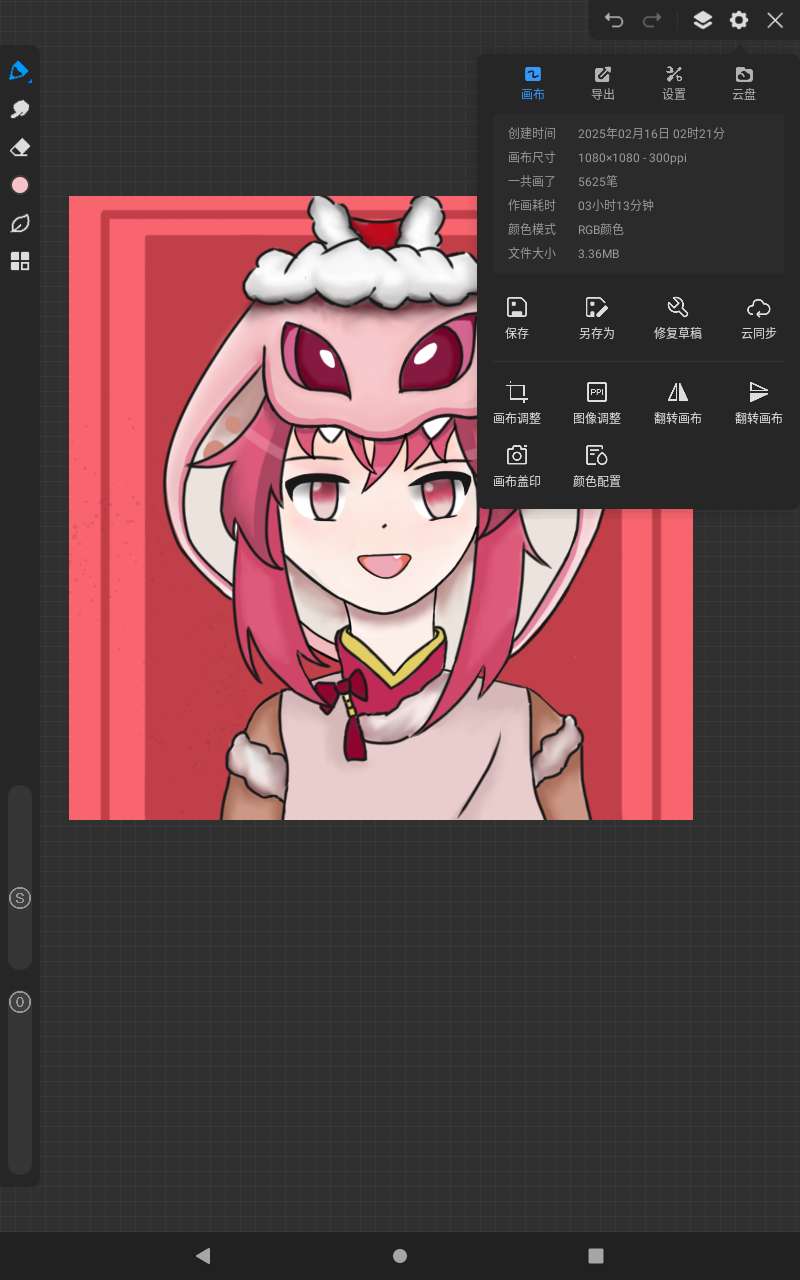
Task: Select the eraser tool
Action: click(19, 148)
